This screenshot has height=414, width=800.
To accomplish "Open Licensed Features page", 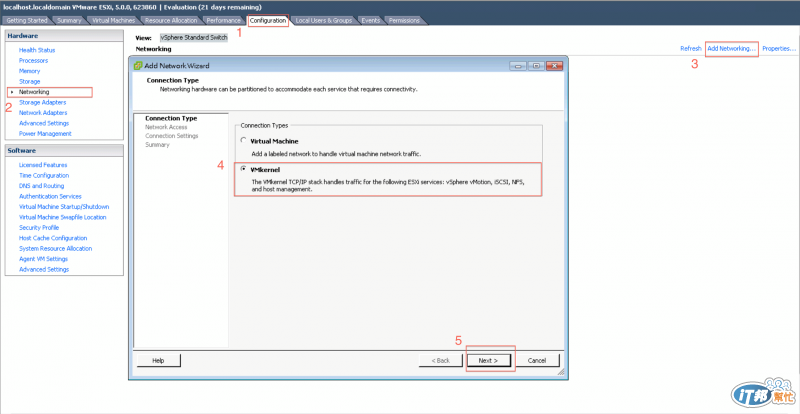I will pos(43,165).
